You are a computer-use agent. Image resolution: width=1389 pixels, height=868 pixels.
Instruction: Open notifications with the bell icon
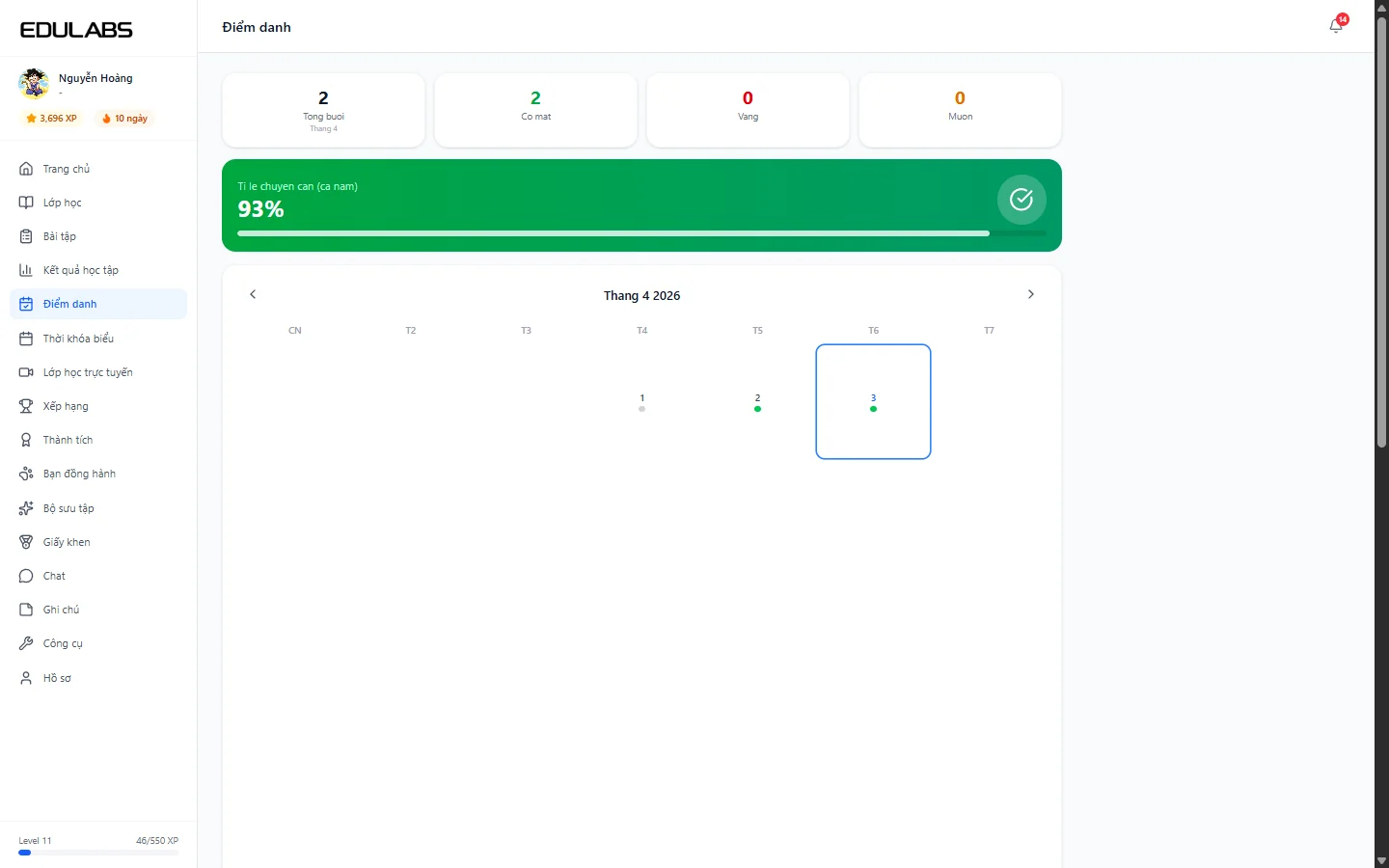1336,26
